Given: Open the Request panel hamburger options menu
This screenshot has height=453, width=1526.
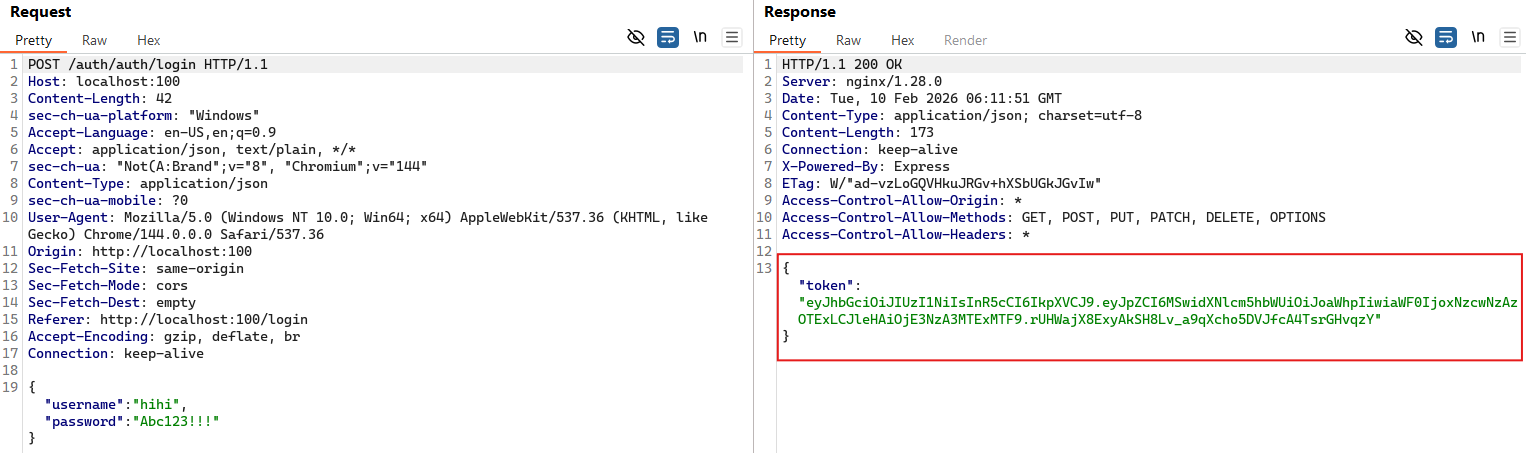Looking at the screenshot, I should pos(732,38).
